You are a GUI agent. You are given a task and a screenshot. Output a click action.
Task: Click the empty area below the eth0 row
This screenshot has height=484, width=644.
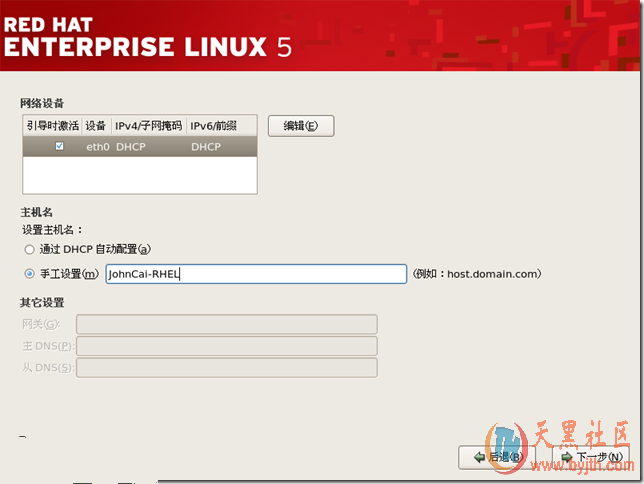pyautogui.click(x=140, y=174)
